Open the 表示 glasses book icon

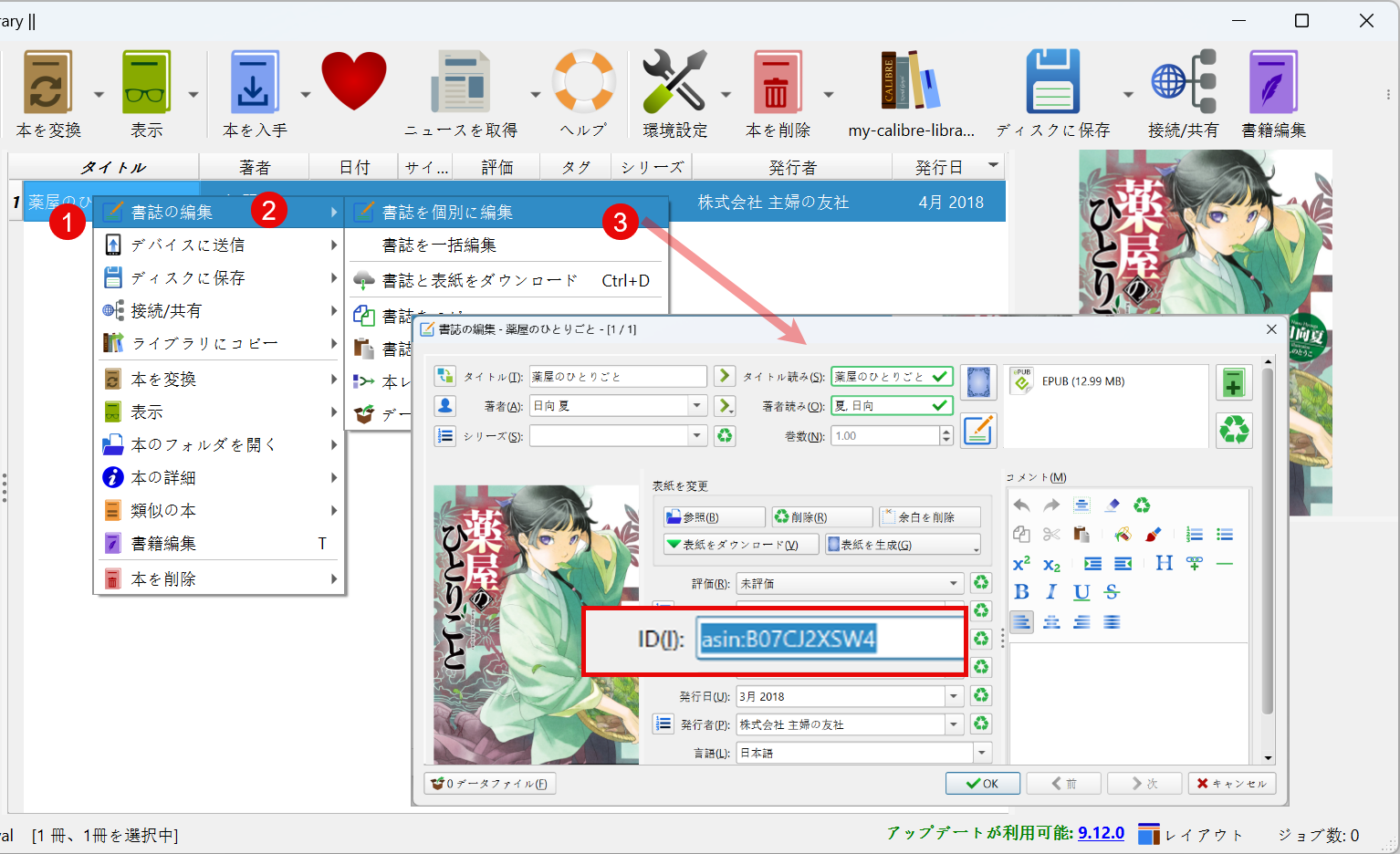point(146,82)
